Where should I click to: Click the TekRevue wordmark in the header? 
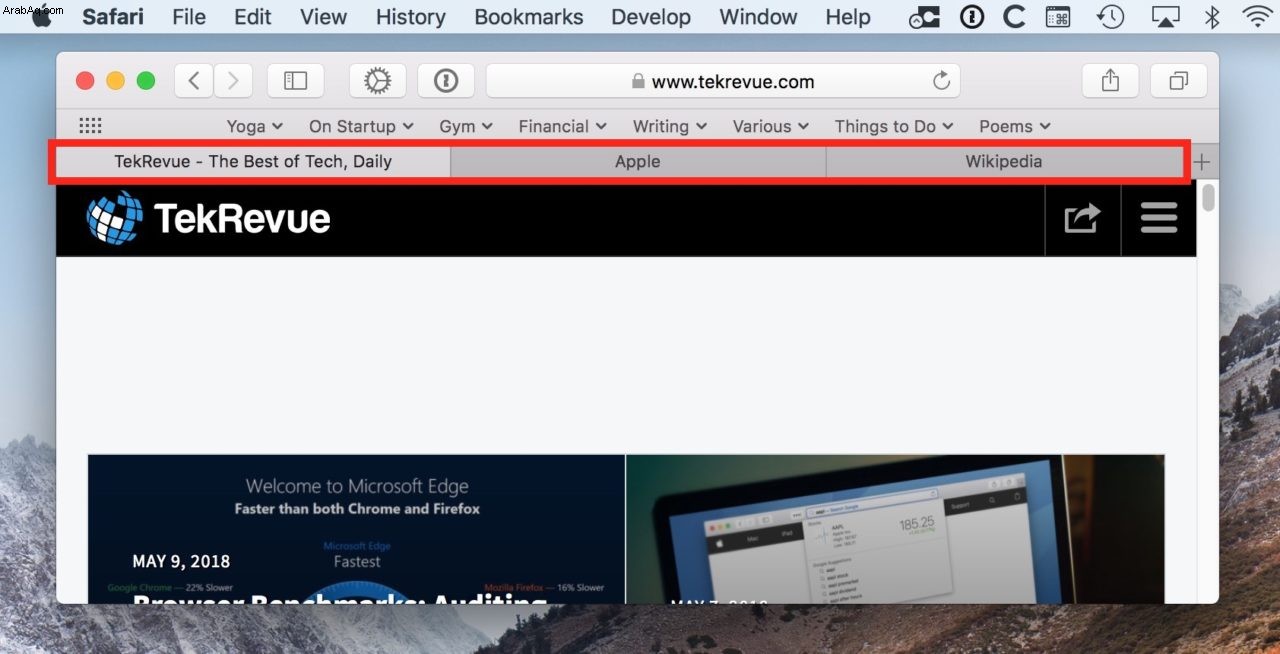tap(242, 218)
